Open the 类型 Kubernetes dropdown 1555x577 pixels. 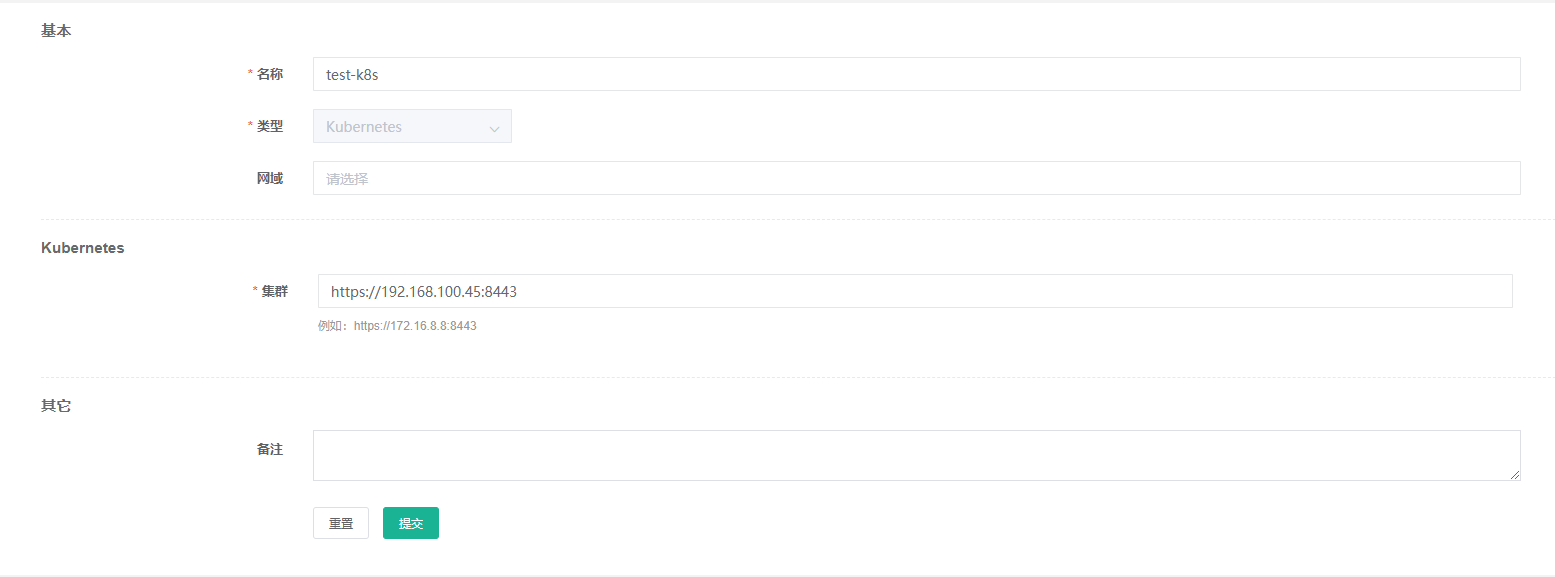tap(400, 127)
